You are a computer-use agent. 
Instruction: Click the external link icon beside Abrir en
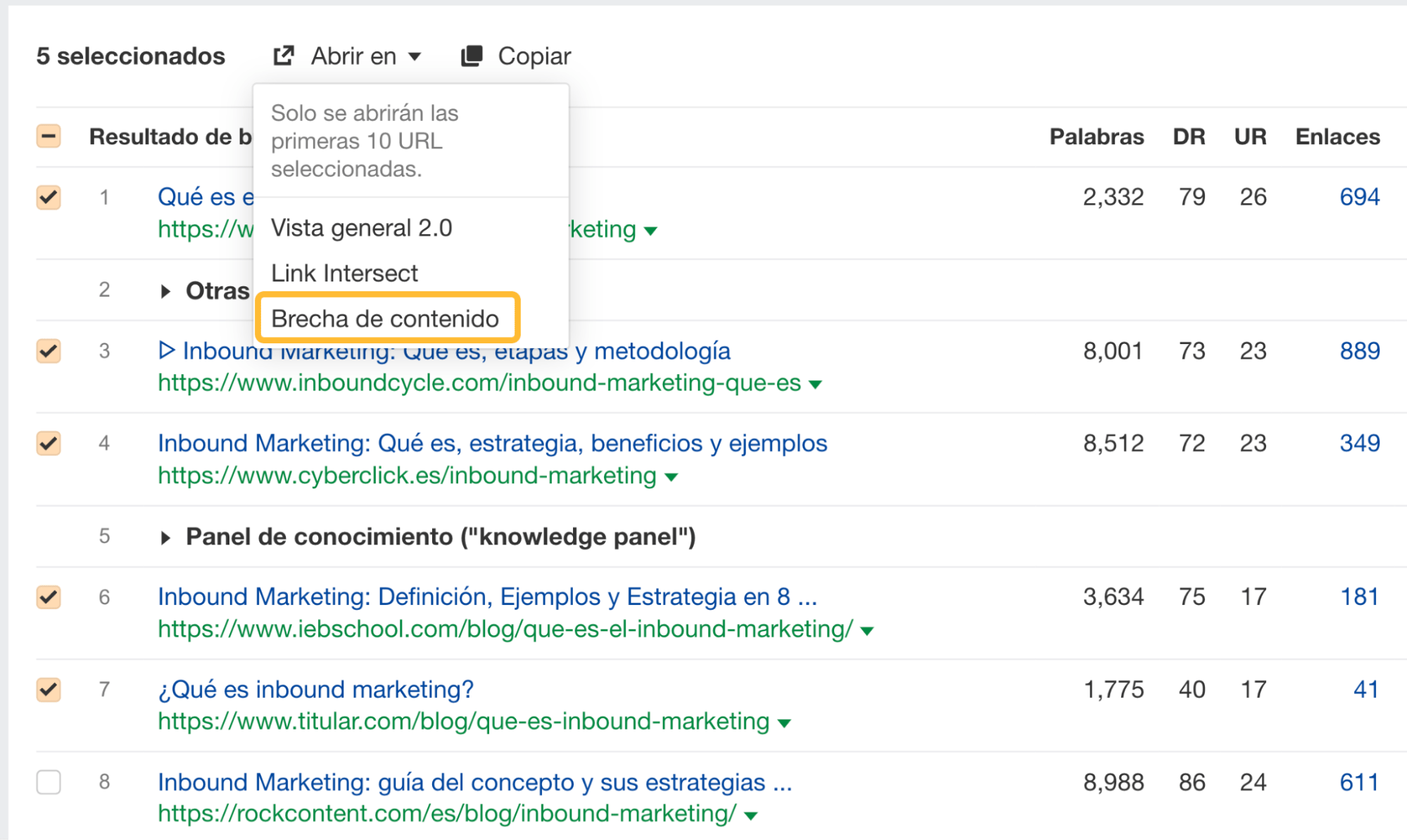[x=284, y=55]
